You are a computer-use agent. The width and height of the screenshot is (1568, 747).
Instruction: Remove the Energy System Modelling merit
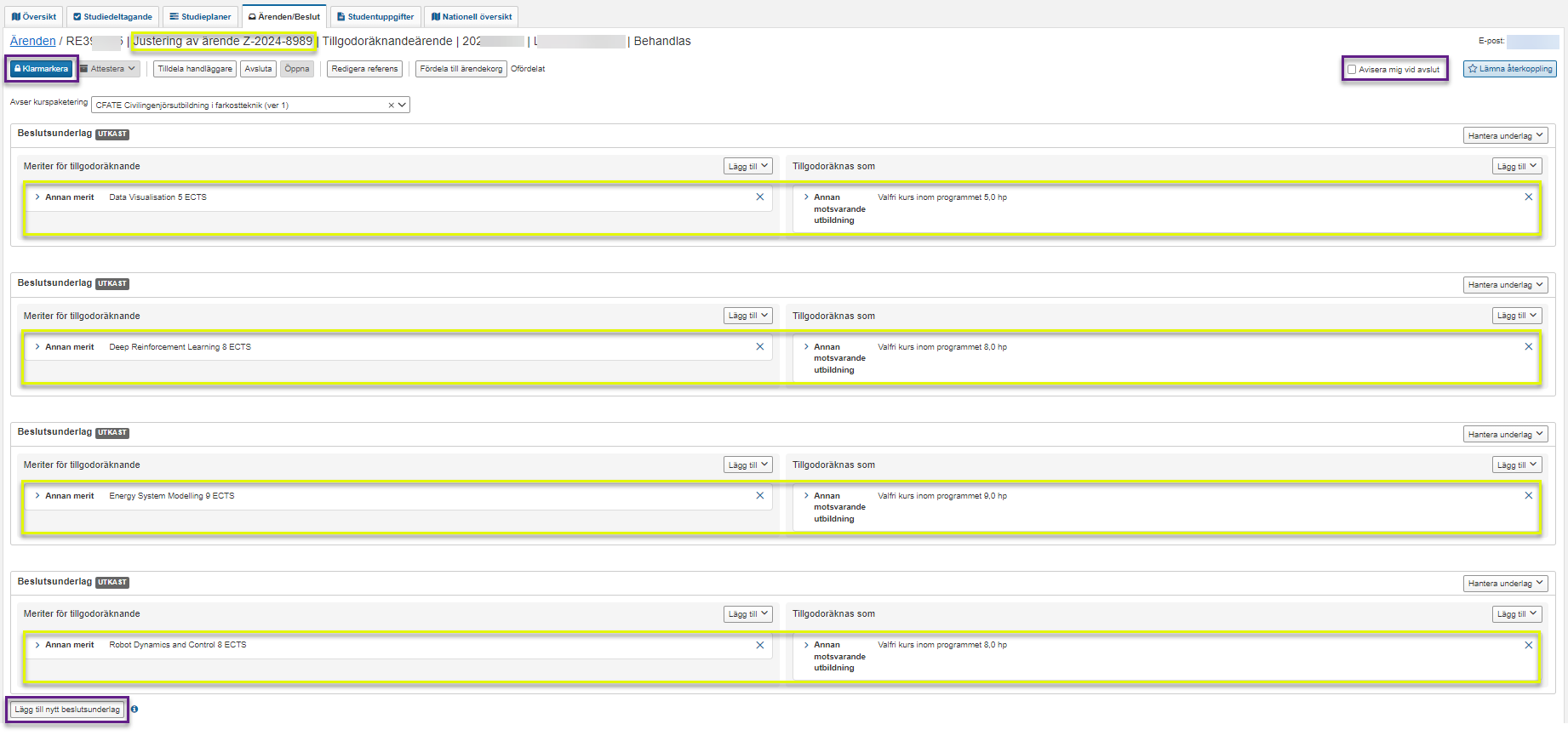pyautogui.click(x=760, y=496)
